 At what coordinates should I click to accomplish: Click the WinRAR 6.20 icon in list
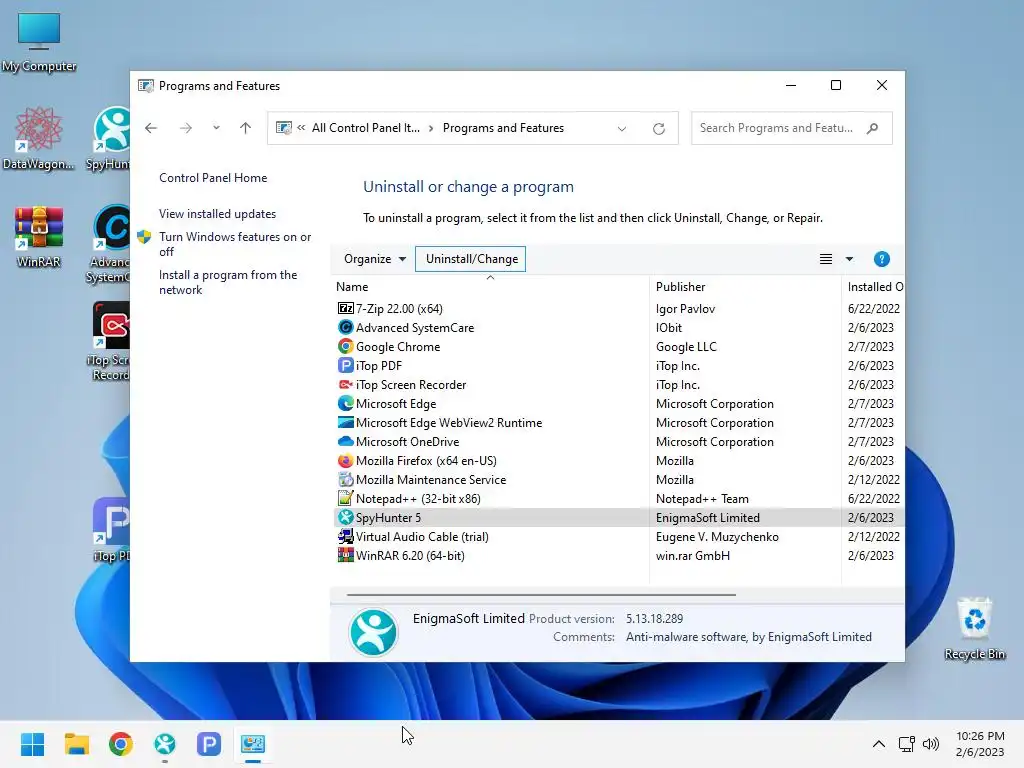click(345, 555)
